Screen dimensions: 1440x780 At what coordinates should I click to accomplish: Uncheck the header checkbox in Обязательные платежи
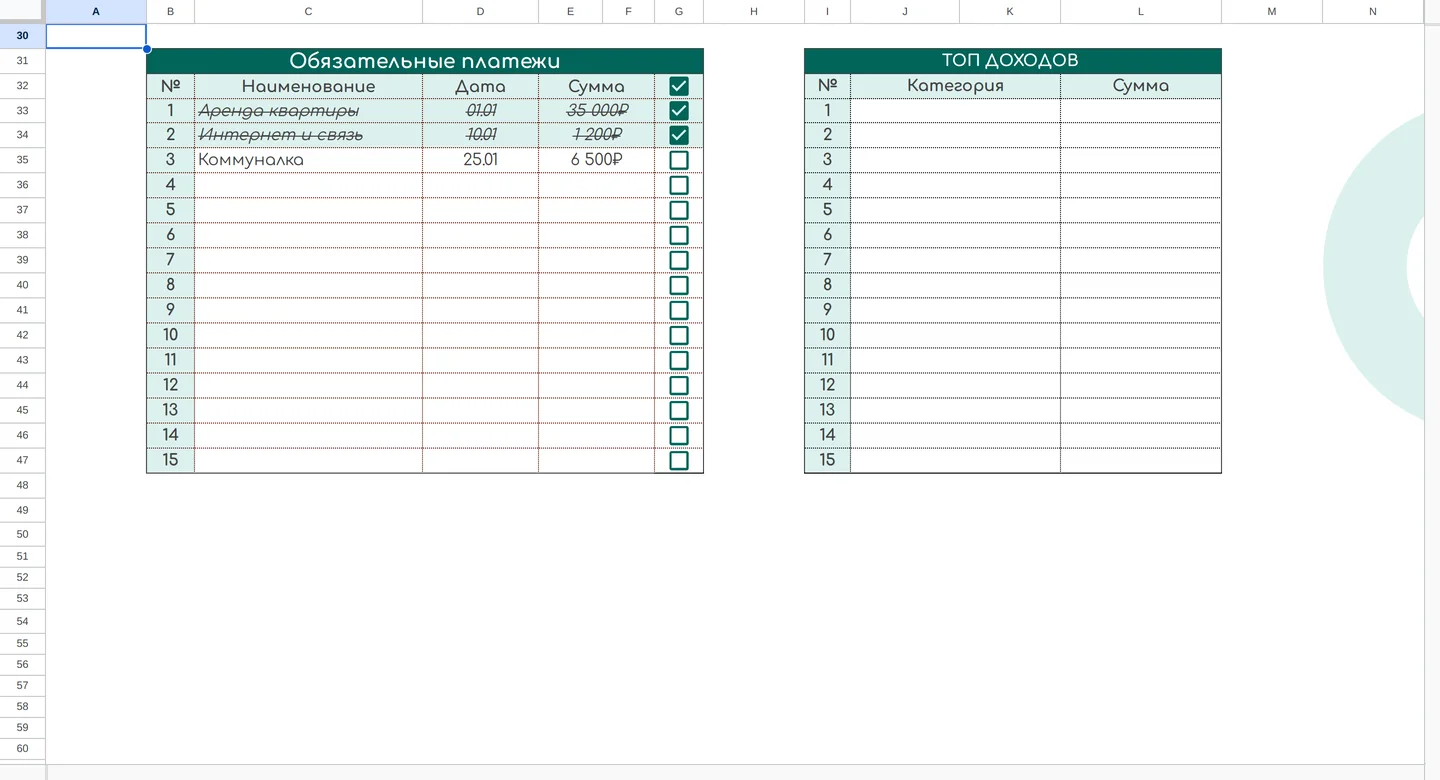(x=679, y=86)
